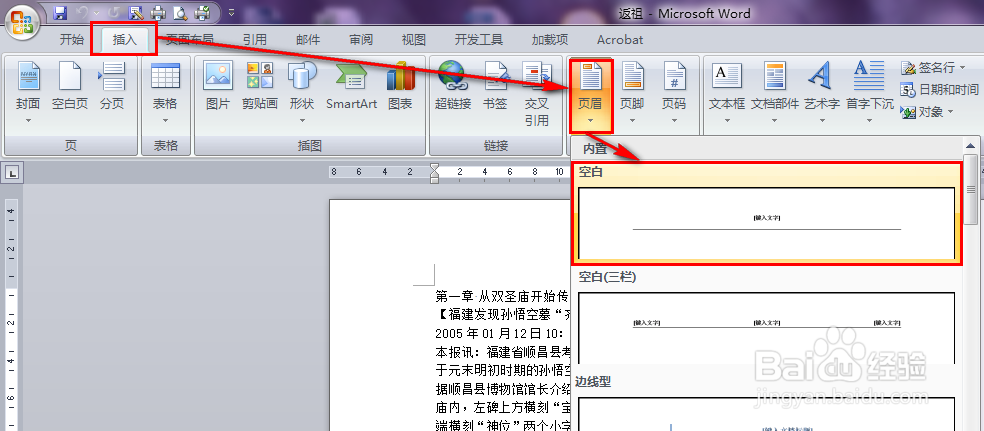Click the 签名行 signature line button

click(928, 67)
